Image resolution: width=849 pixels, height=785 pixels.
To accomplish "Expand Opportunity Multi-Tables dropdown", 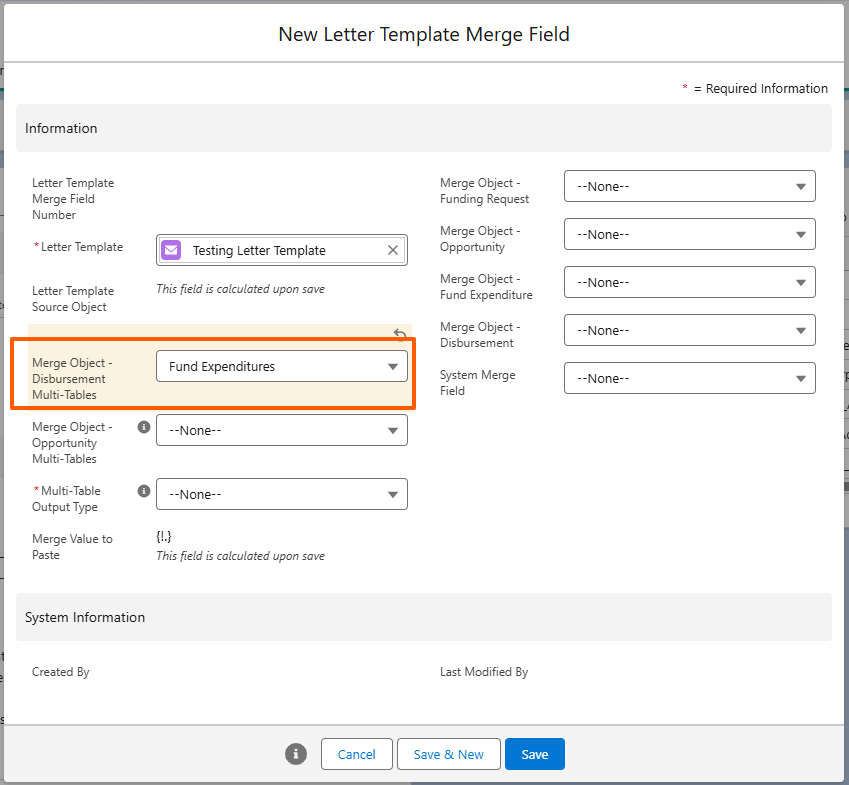I will (282, 430).
